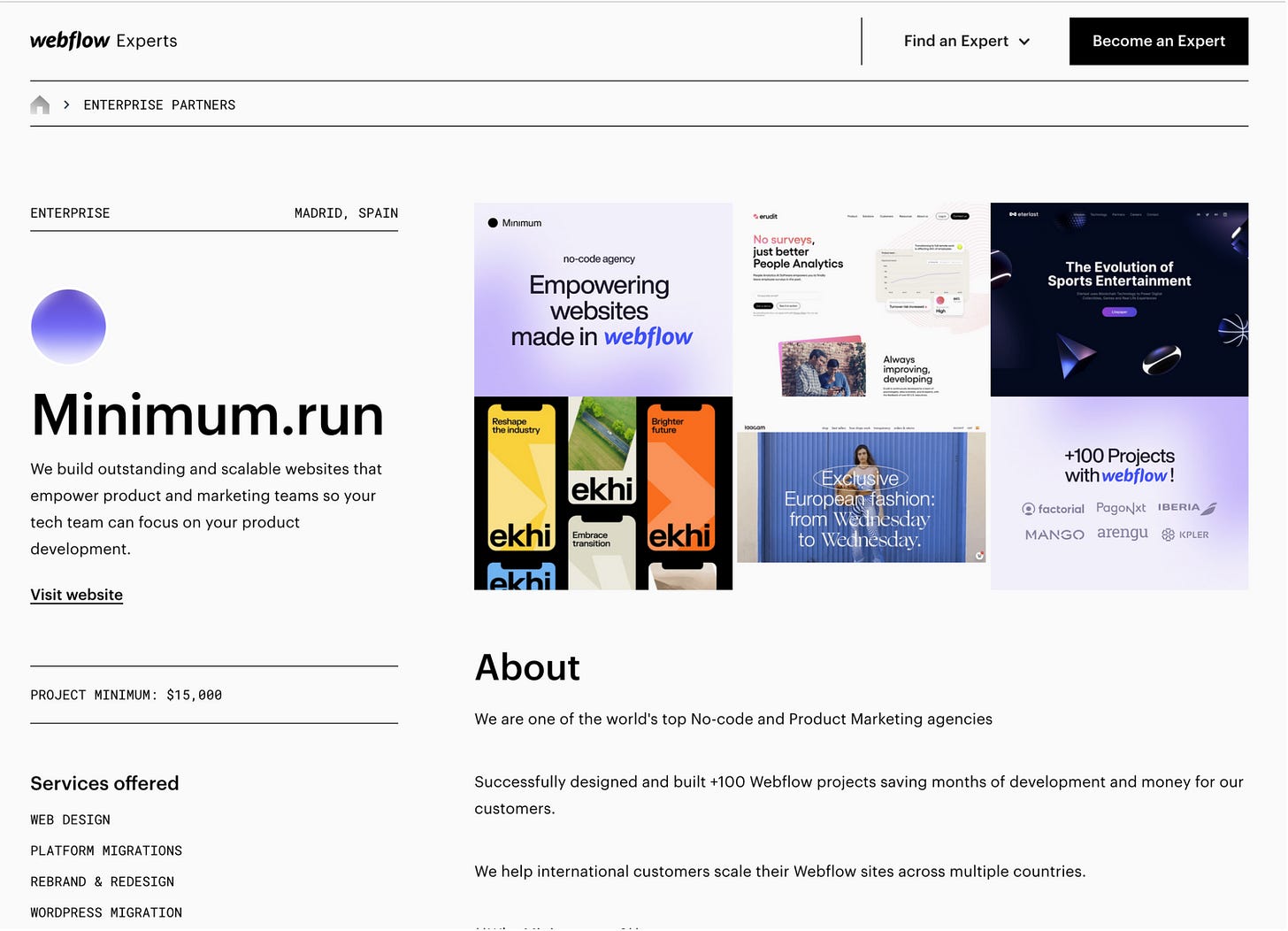Viewport: 1288px width, 931px height.
Task: Select the WORDPRESS MIGRATION service text
Action: pyautogui.click(x=106, y=912)
